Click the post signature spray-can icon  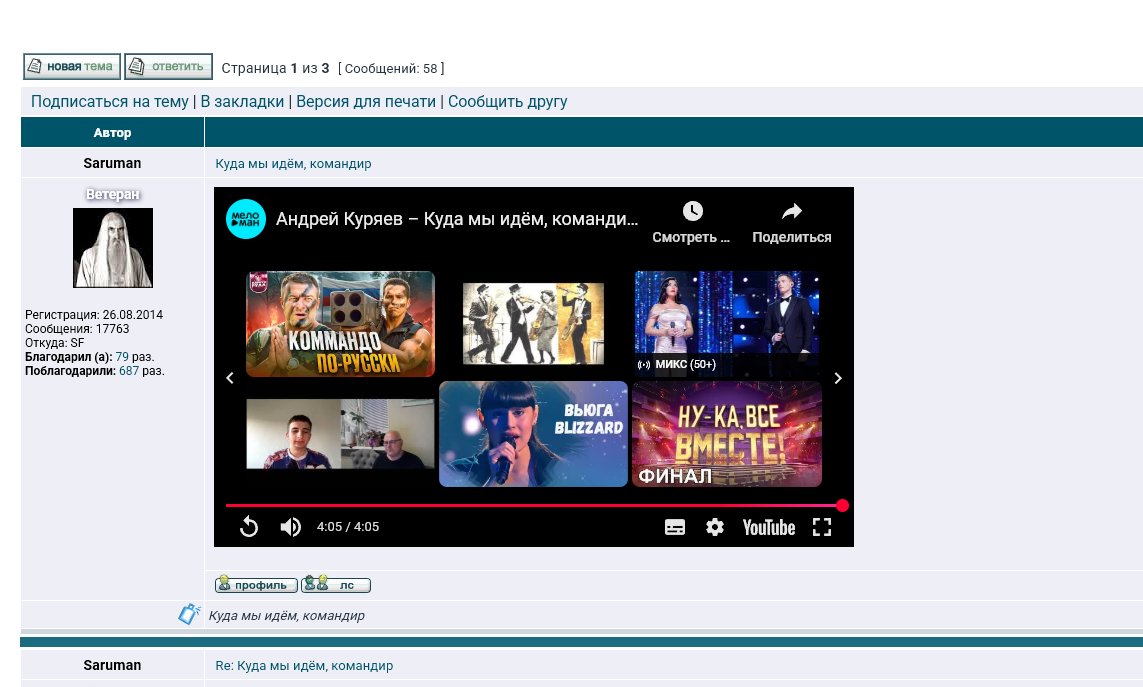point(190,614)
